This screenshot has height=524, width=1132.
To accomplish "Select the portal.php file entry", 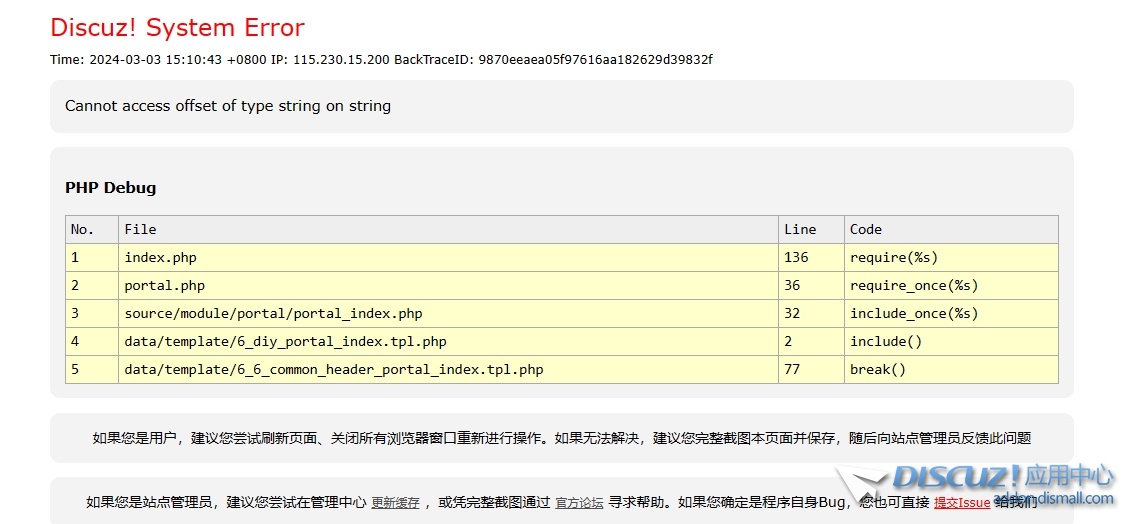I will click(x=164, y=285).
